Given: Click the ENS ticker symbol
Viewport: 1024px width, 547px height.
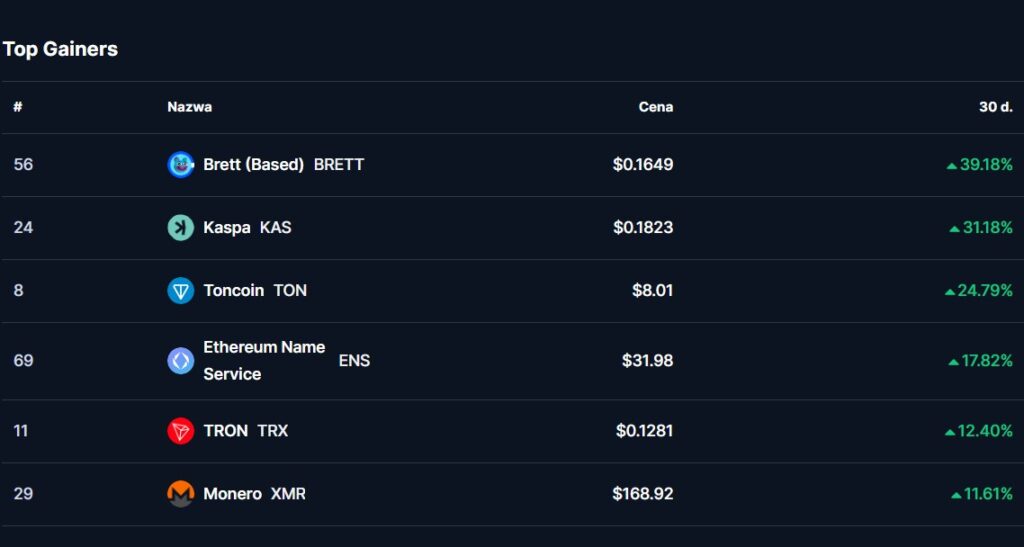Looking at the screenshot, I should (x=354, y=360).
